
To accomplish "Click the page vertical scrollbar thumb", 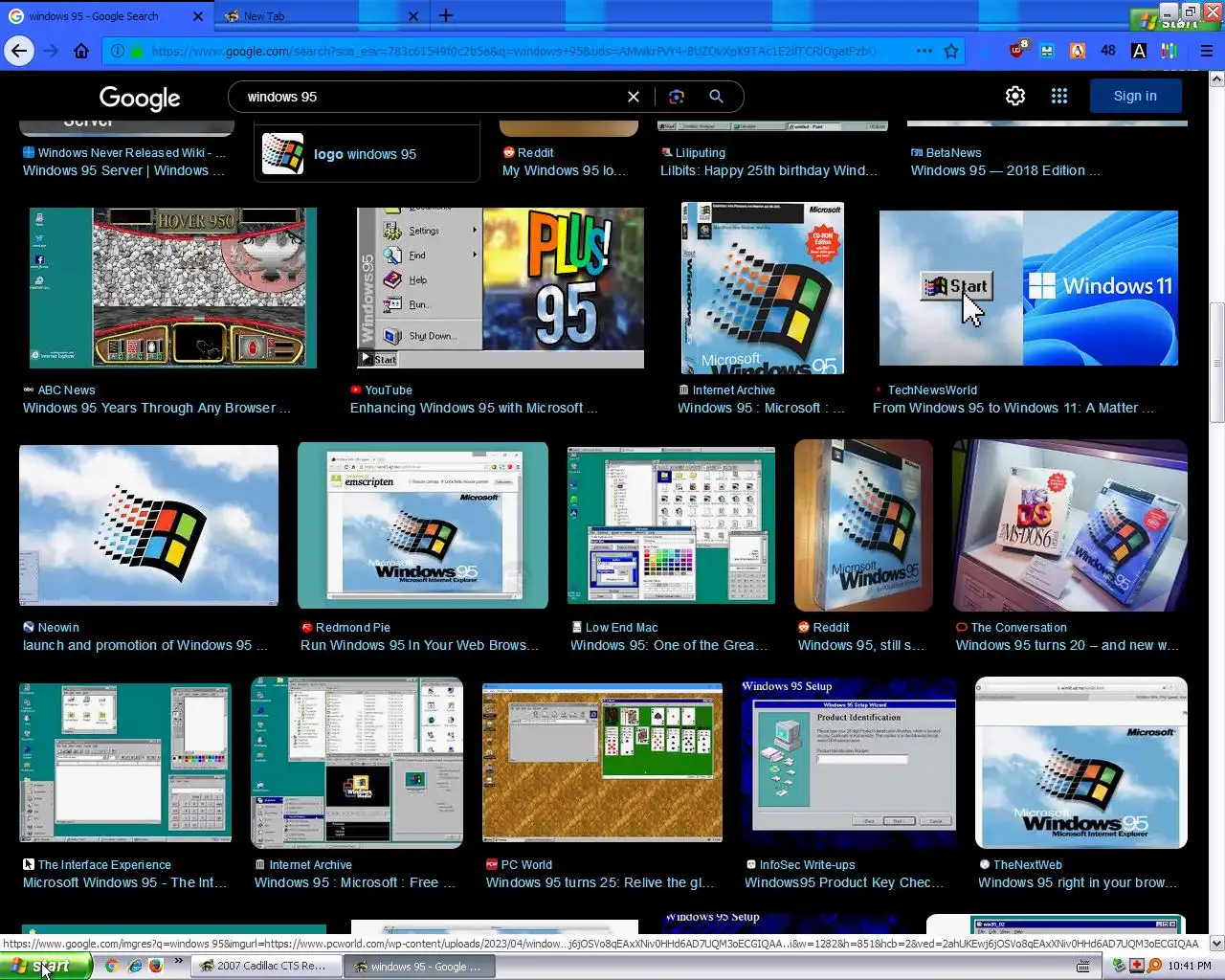I will click(1216, 362).
